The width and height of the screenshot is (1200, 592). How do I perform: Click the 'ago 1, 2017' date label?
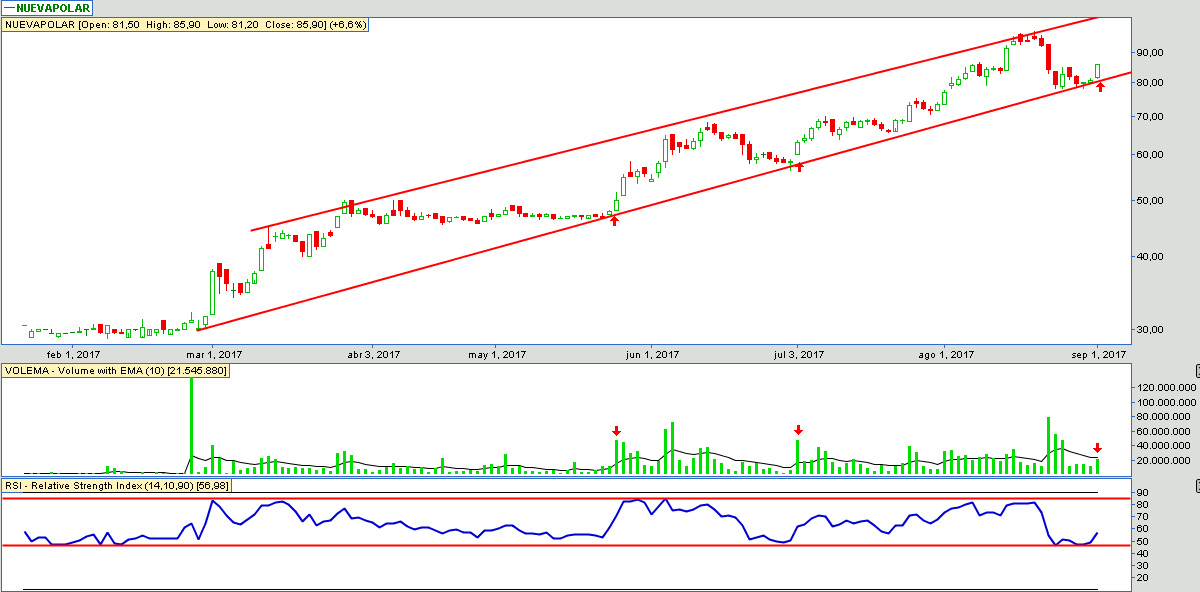pos(946,354)
